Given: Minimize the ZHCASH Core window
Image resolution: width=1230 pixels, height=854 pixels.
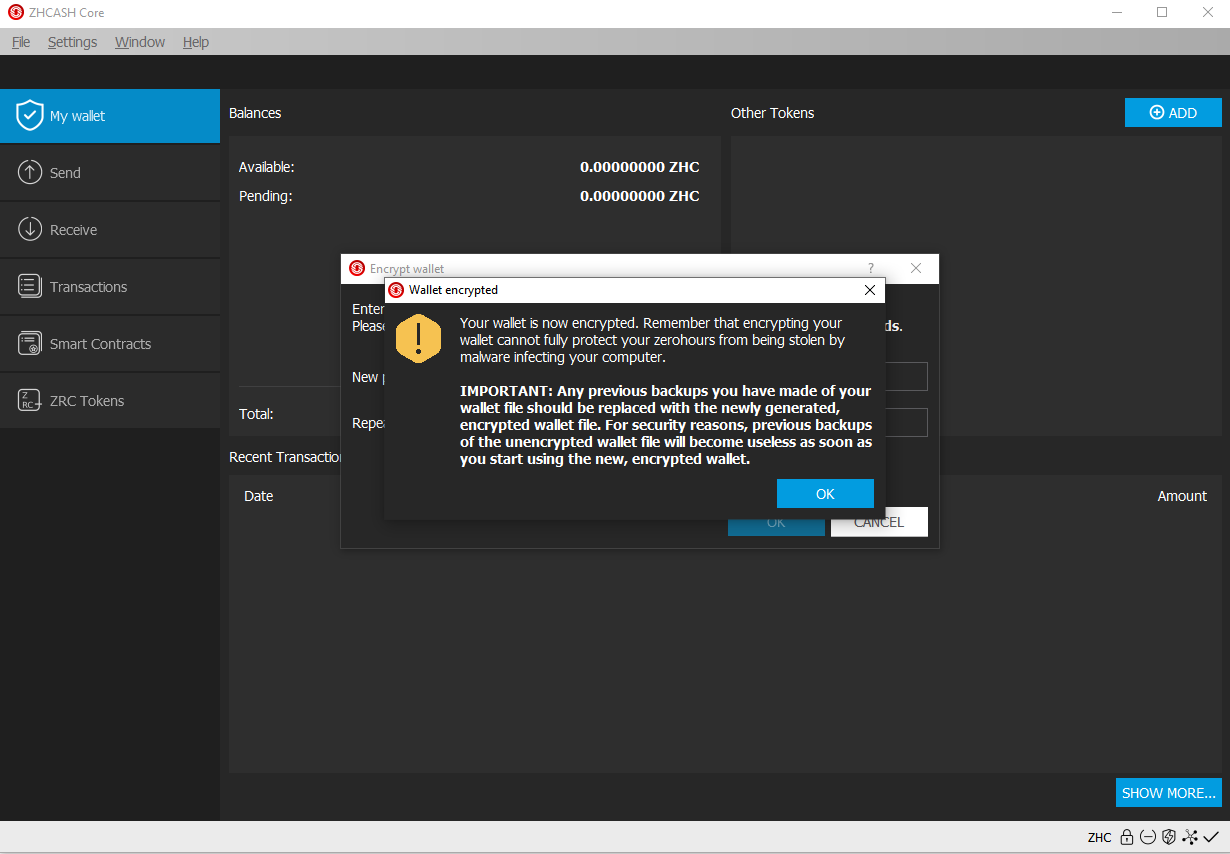Looking at the screenshot, I should pyautogui.click(x=1116, y=13).
